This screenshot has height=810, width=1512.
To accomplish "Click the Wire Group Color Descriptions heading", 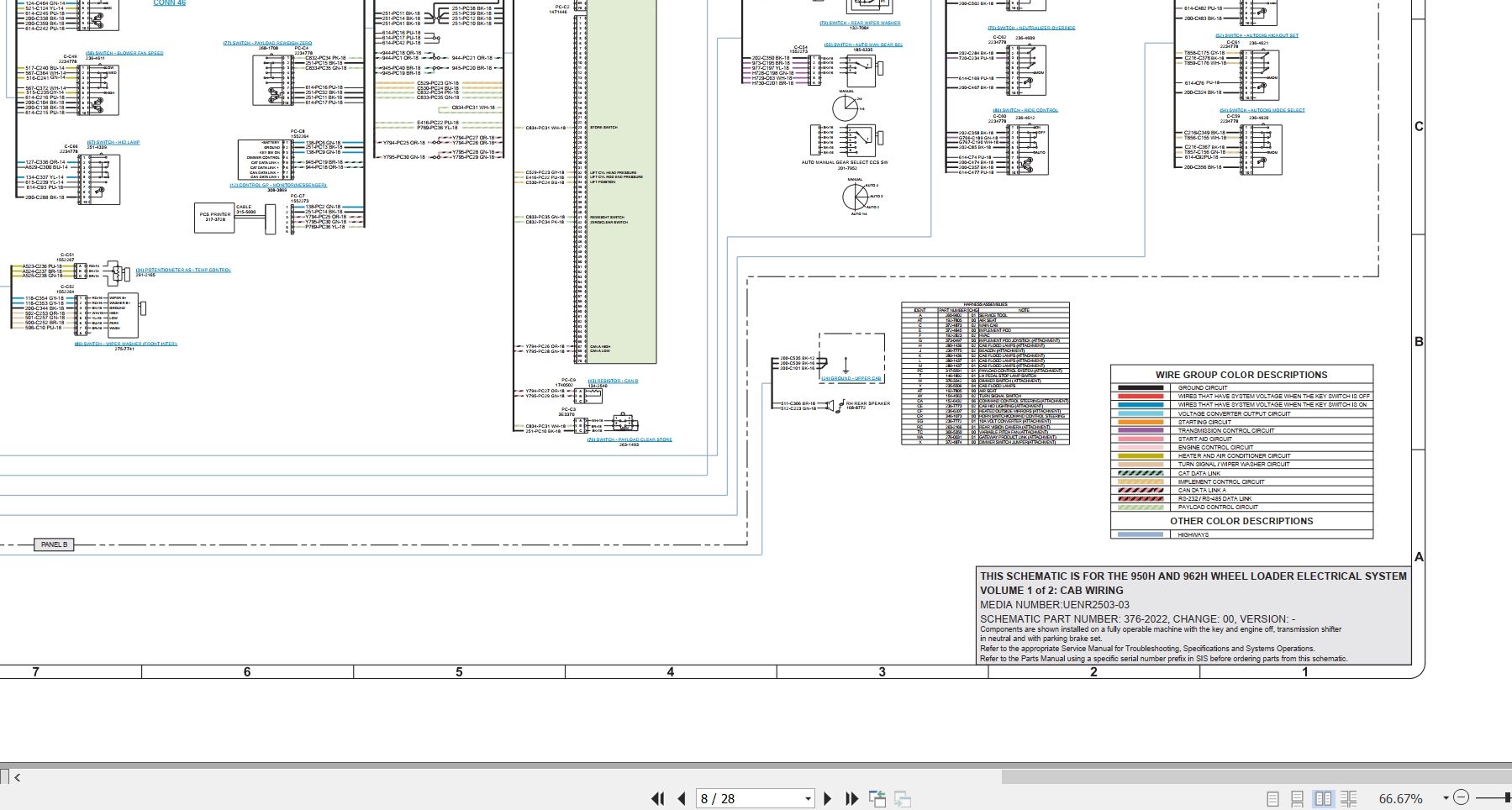I will tap(1241, 375).
